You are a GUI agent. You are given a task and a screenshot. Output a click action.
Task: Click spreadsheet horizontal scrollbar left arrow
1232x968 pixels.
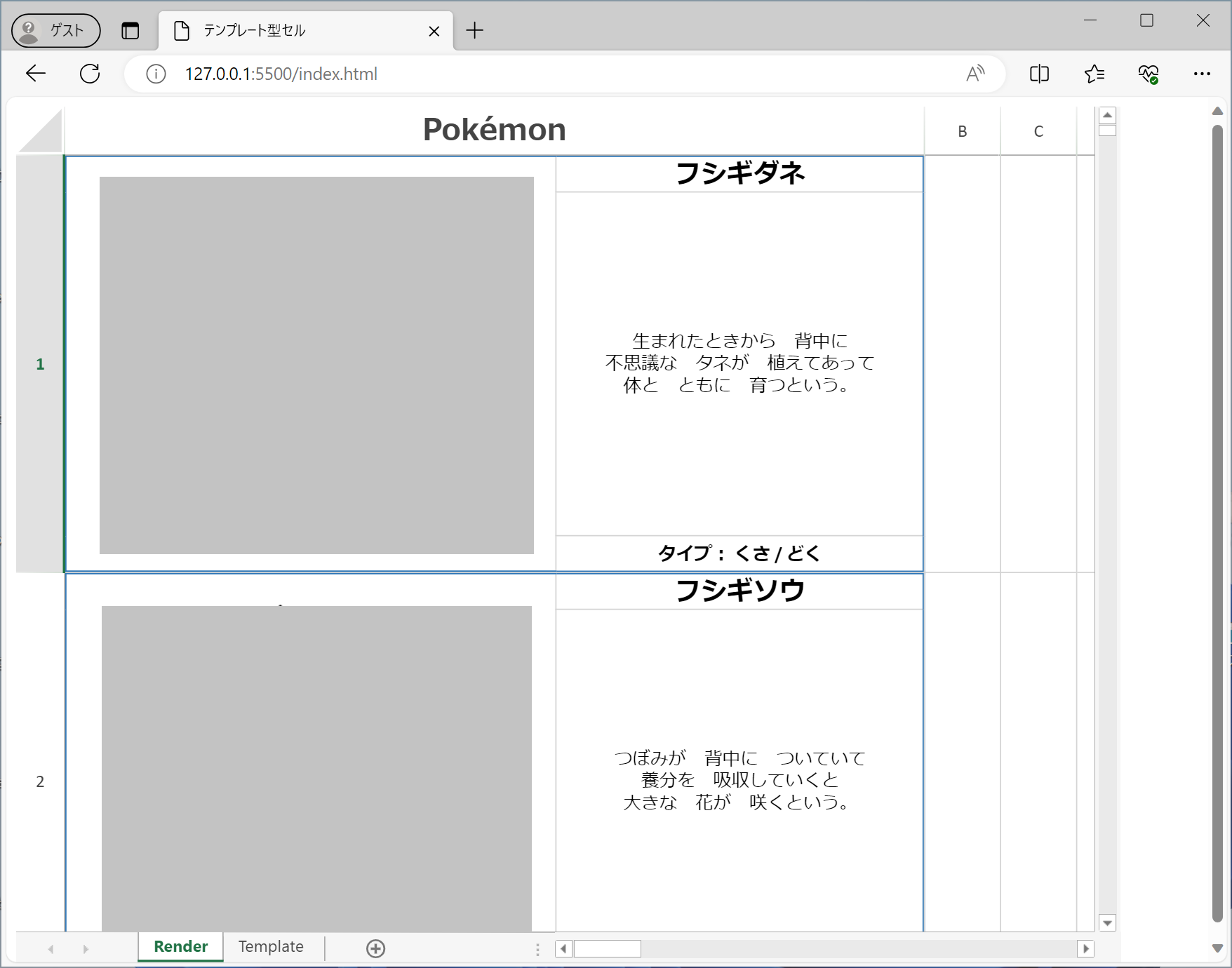563,949
